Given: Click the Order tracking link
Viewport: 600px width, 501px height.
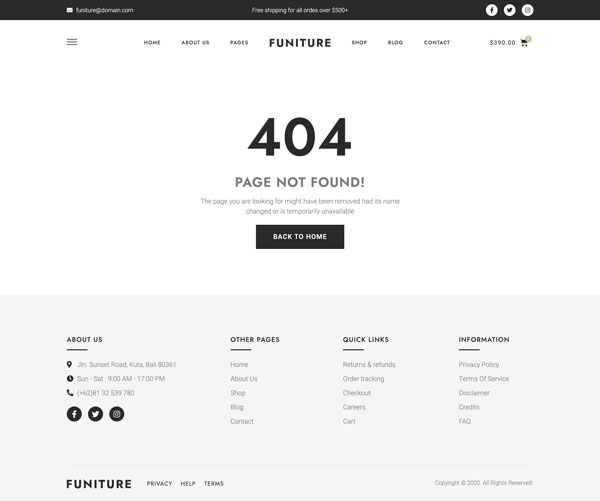Looking at the screenshot, I should coord(364,379).
